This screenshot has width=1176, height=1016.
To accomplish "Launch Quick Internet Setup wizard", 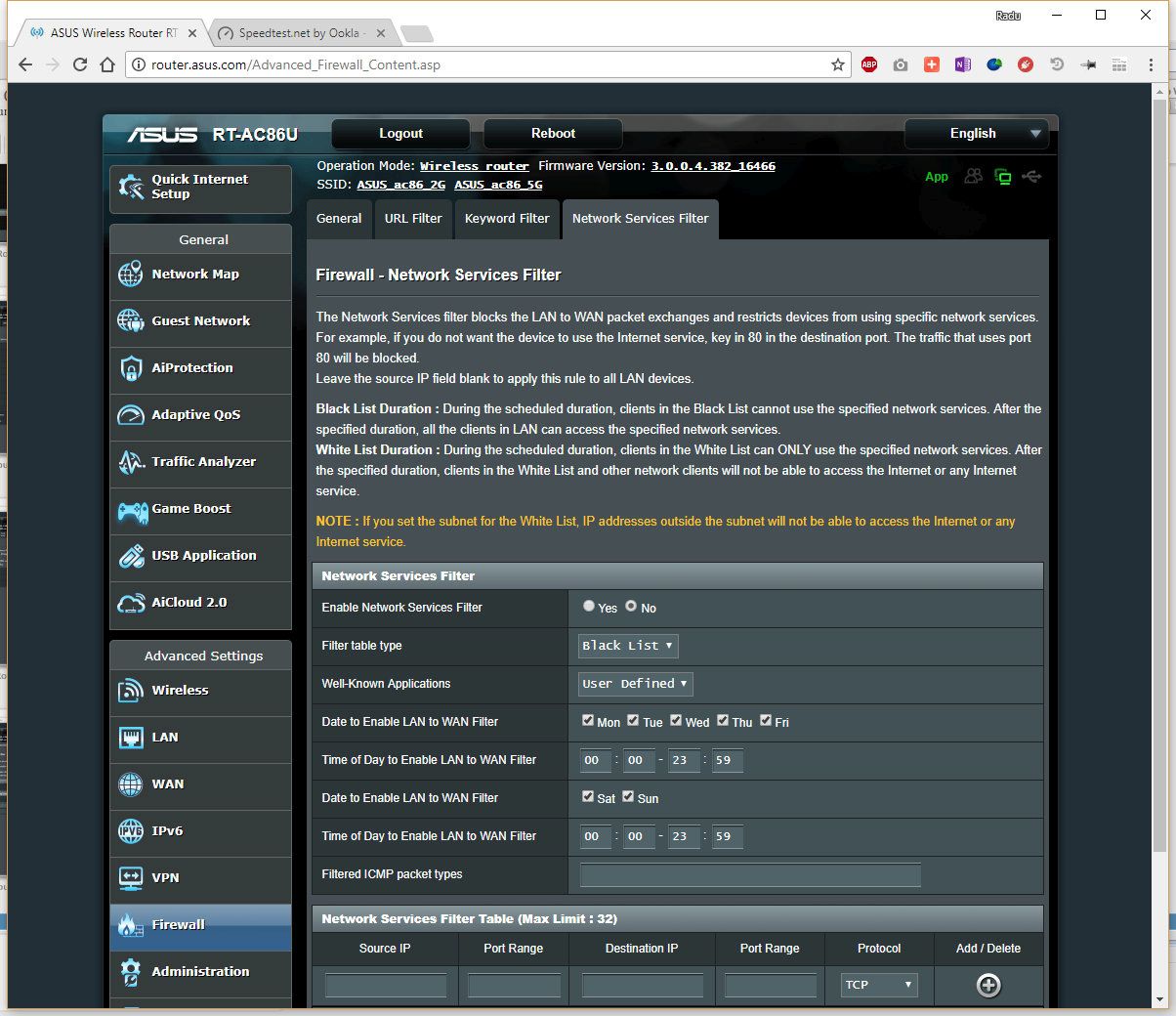I will click(200, 188).
